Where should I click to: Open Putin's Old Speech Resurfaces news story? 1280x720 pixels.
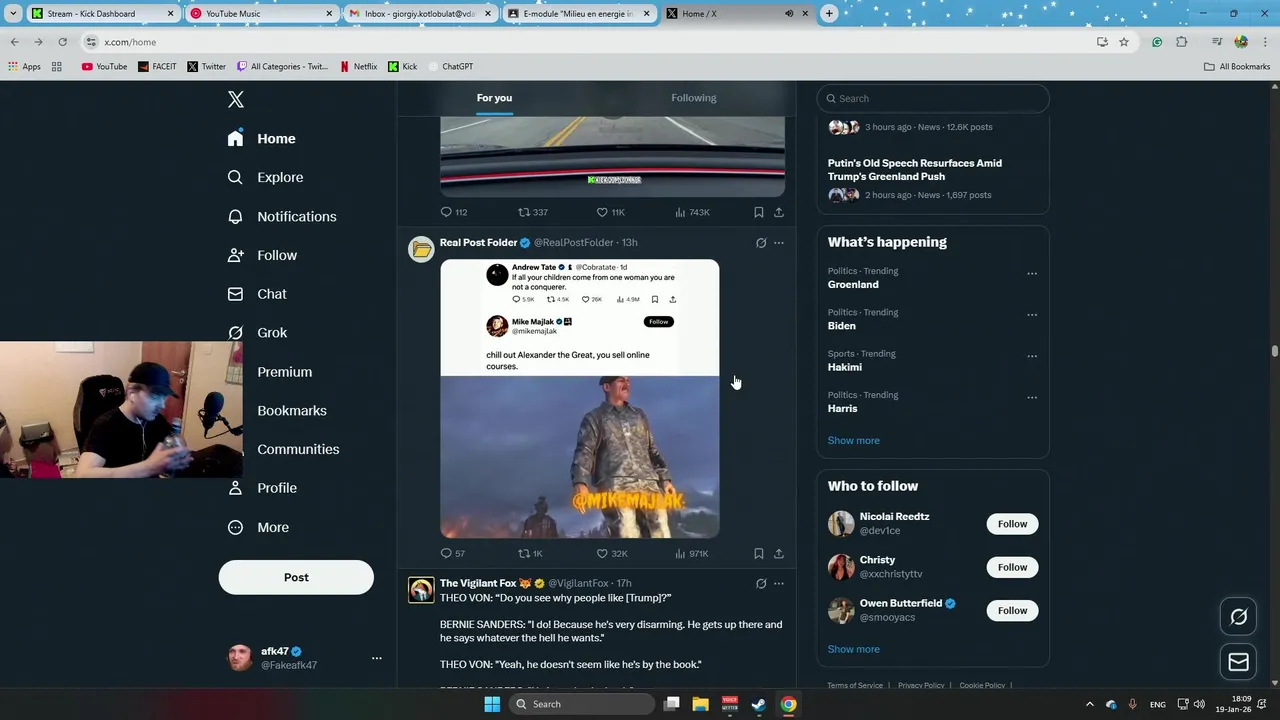click(x=914, y=170)
